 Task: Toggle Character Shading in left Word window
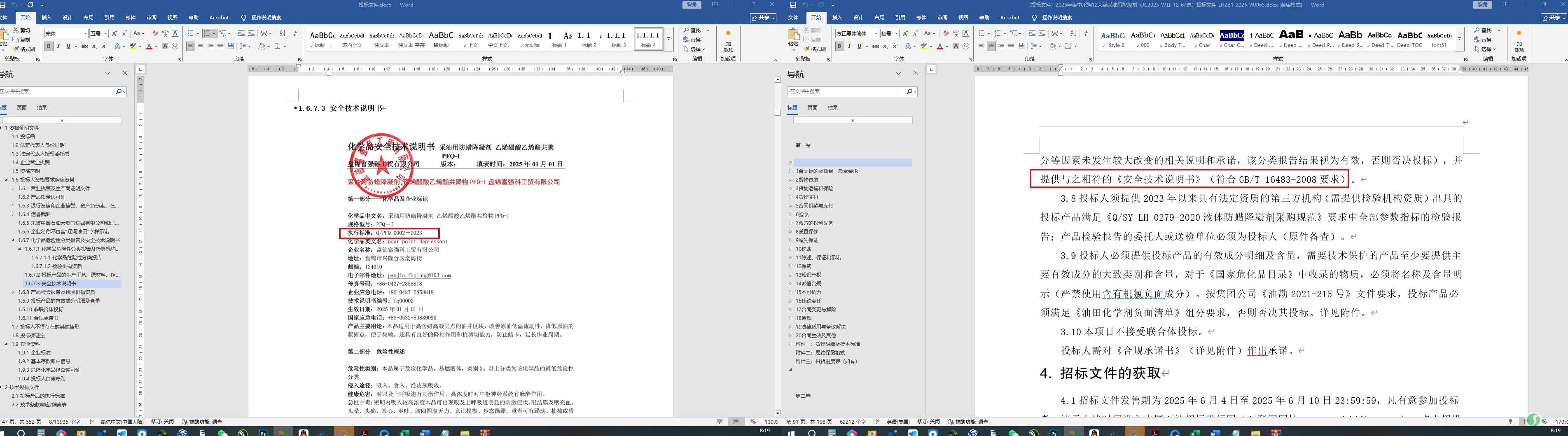pyautogui.click(x=165, y=46)
